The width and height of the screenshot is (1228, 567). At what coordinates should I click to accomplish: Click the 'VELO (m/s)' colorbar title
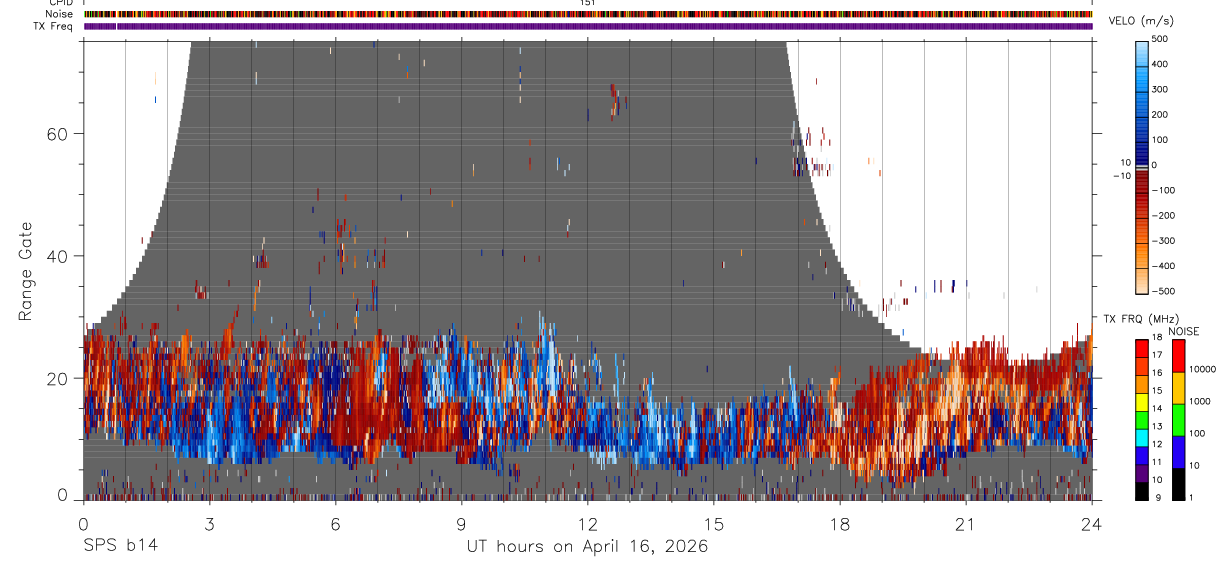(1141, 21)
